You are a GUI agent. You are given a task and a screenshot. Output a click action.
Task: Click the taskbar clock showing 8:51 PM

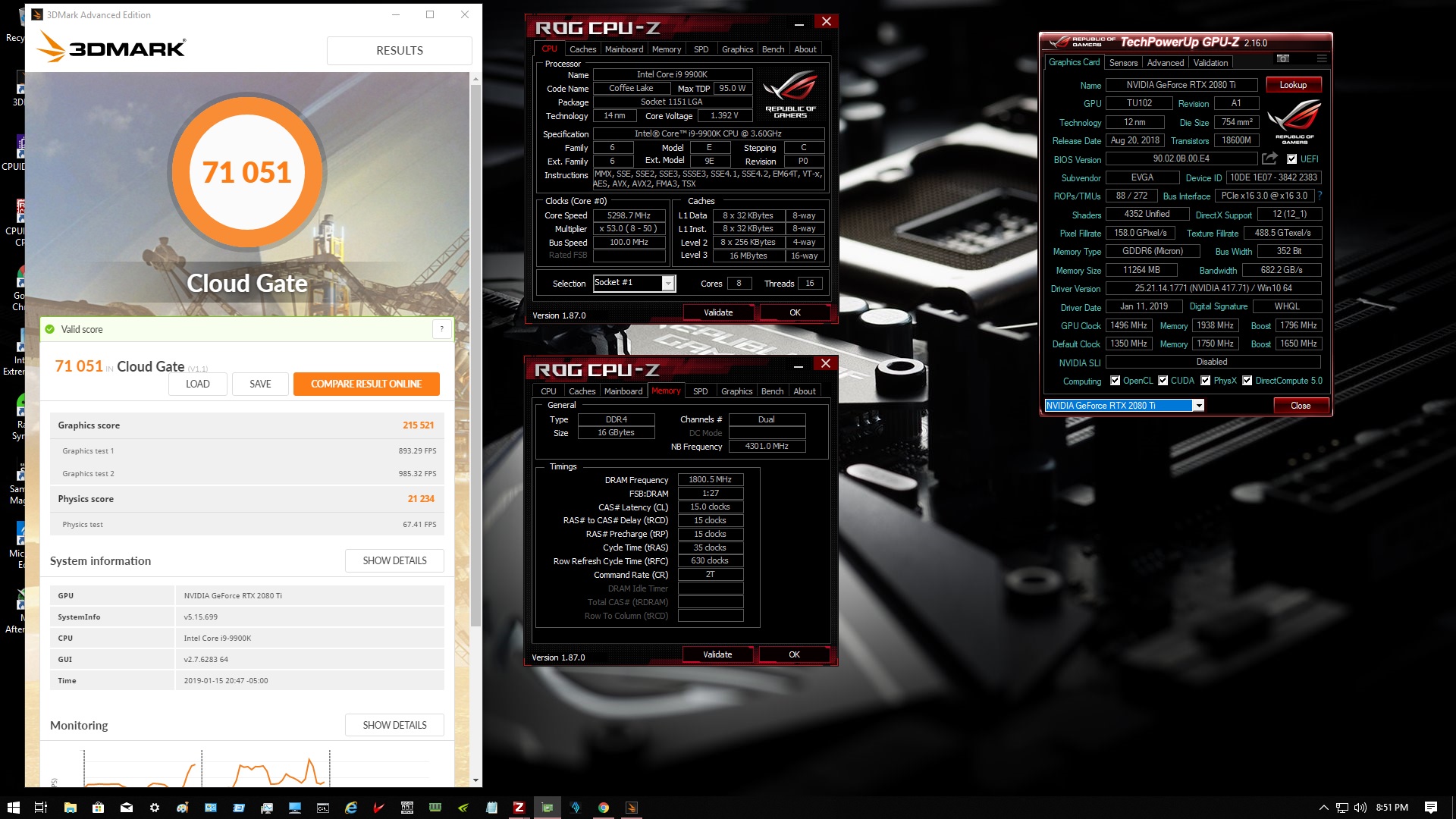pyautogui.click(x=1392, y=808)
